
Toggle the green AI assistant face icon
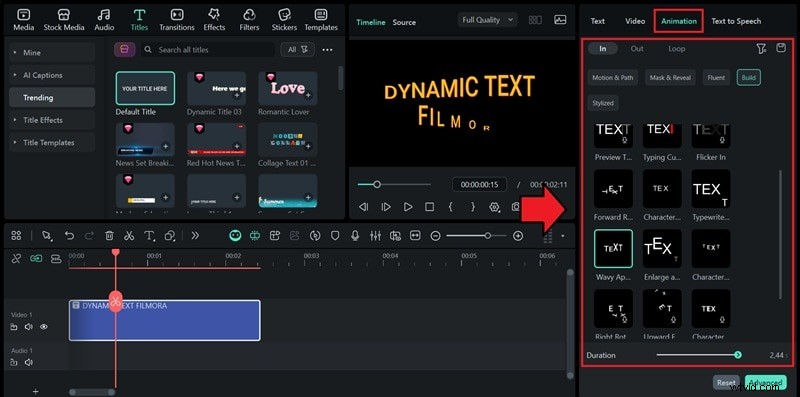pos(235,235)
